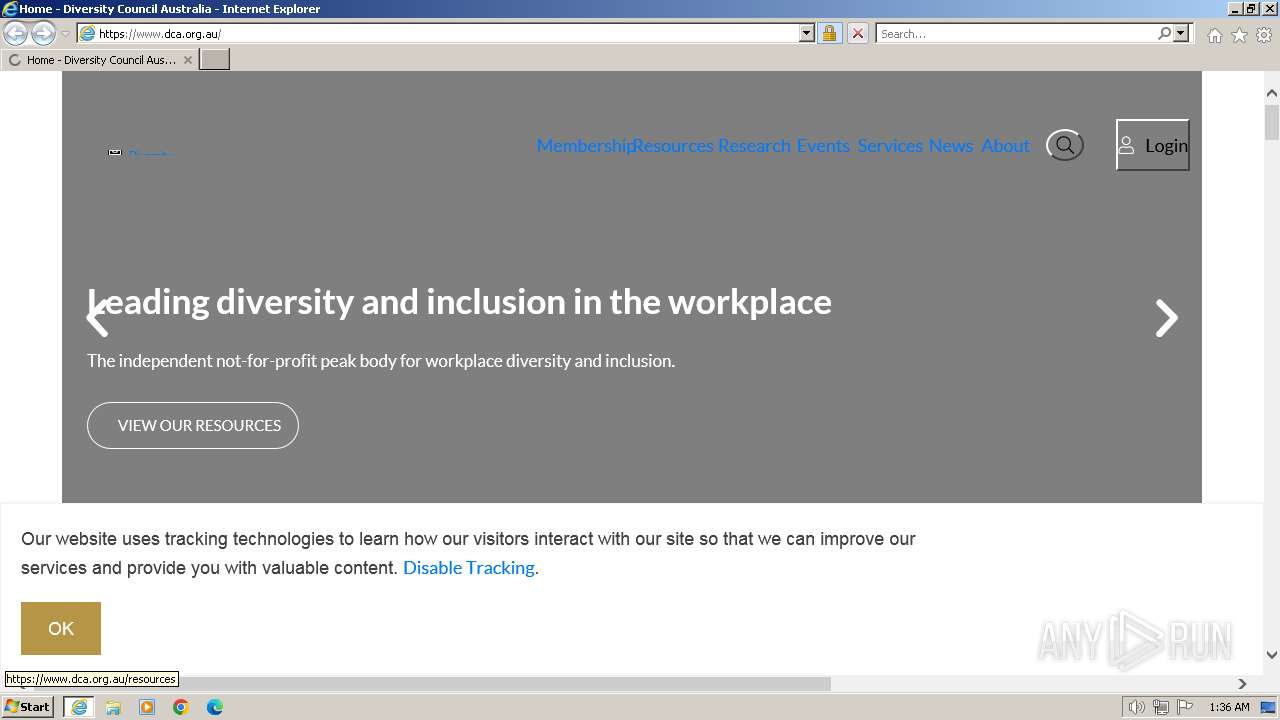This screenshot has height=720, width=1280.
Task: Click the vertical scrollbar up arrow
Action: (x=1272, y=93)
